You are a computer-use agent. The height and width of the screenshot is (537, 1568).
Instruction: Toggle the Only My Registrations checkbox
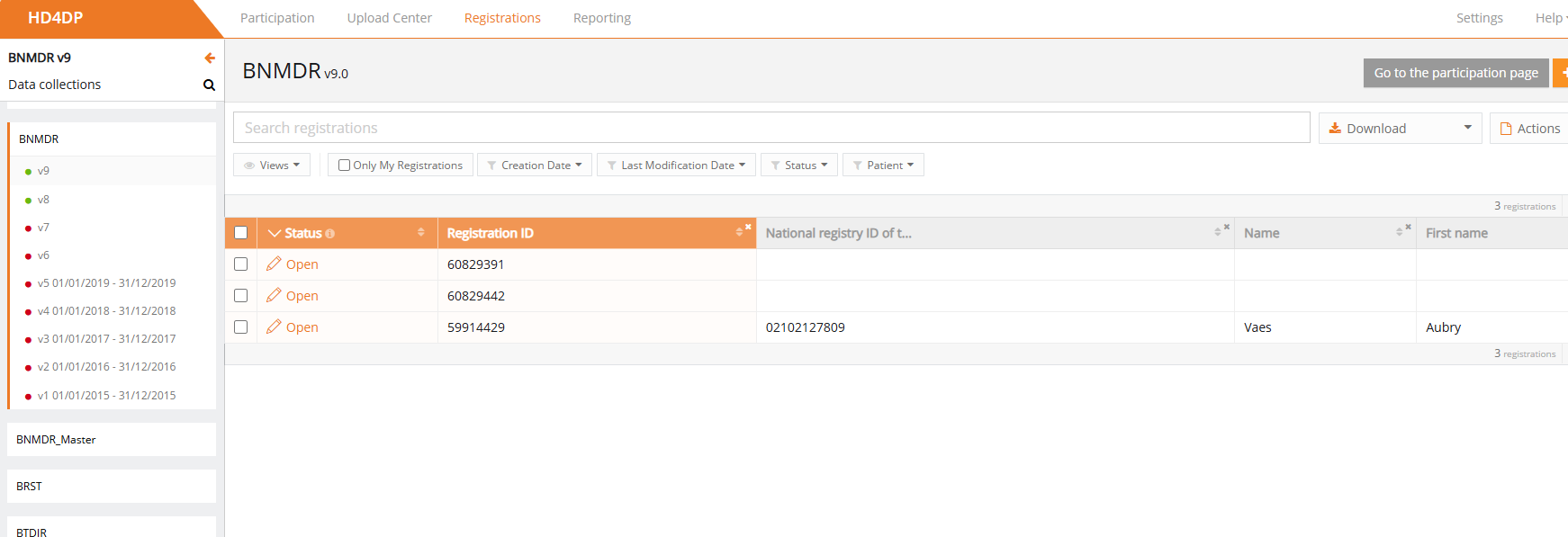(x=344, y=166)
